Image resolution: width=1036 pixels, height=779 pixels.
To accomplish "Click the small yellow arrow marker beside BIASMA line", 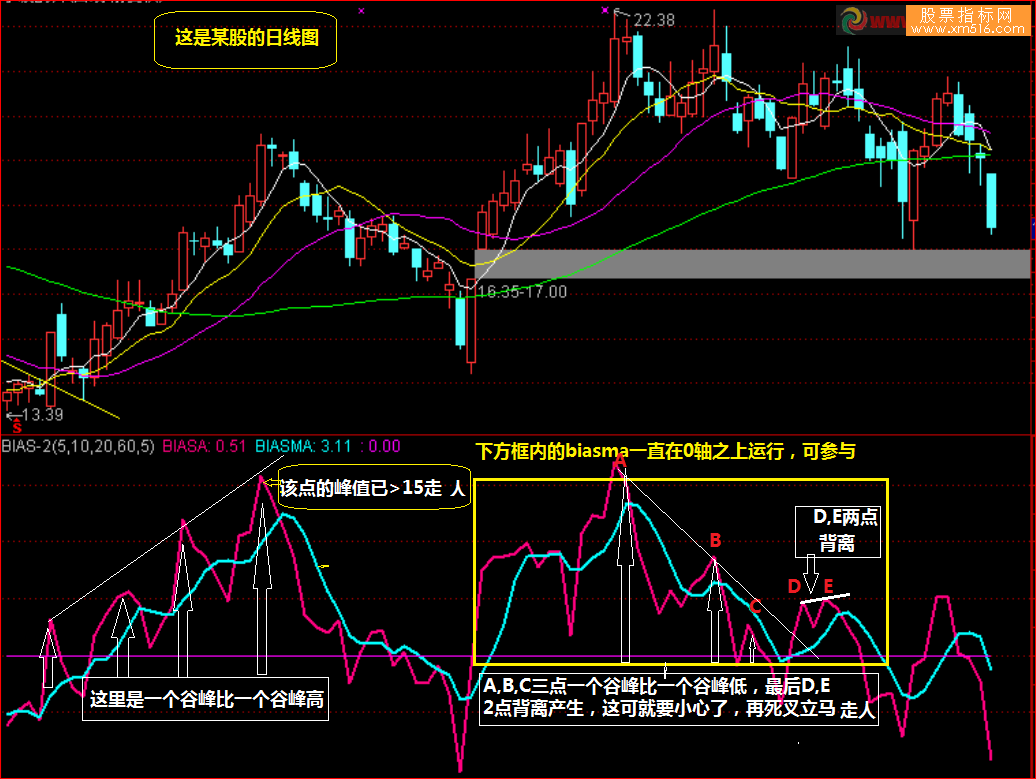I will pyautogui.click(x=323, y=566).
